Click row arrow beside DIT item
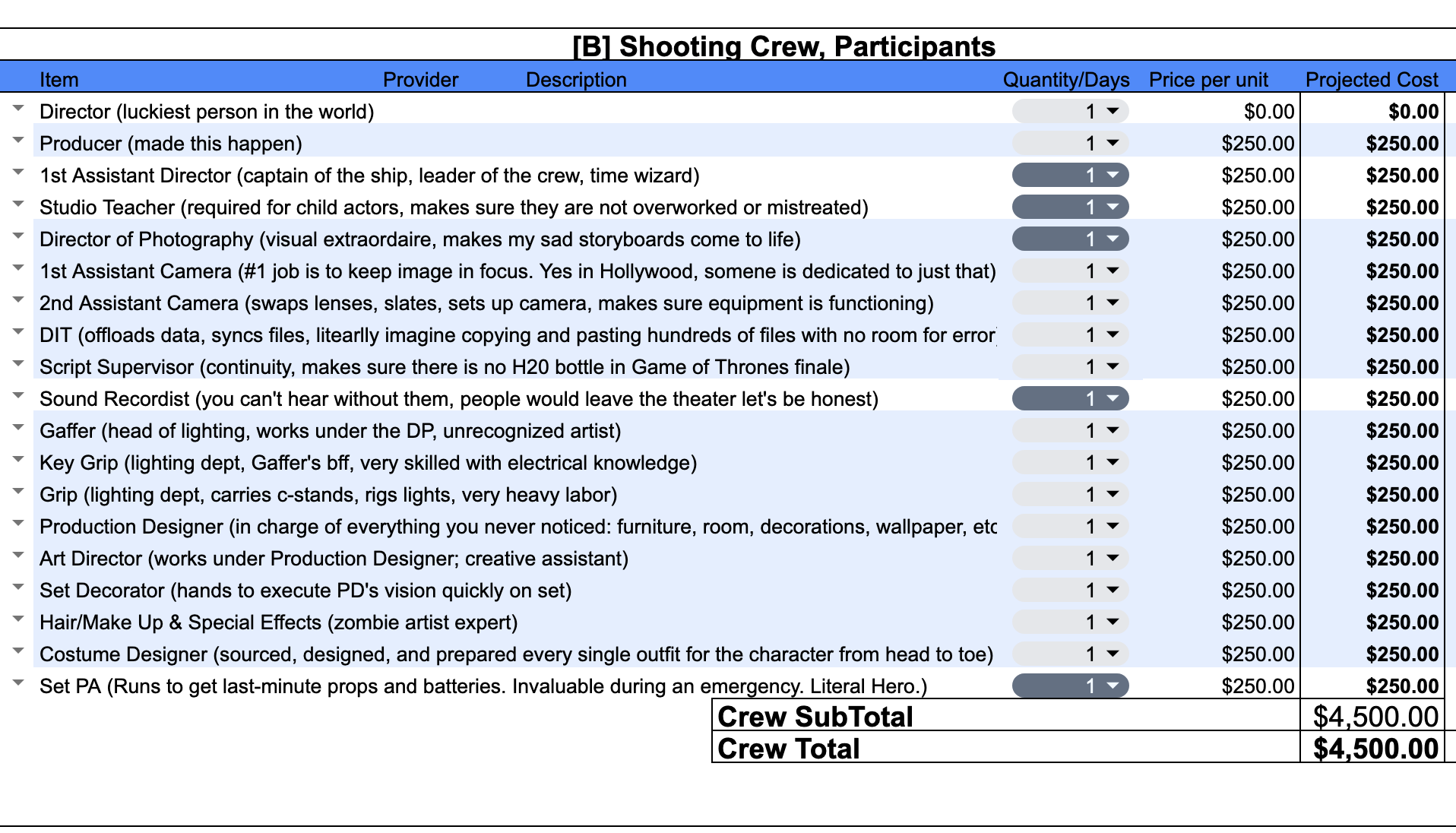This screenshot has width=1456, height=833. click(19, 333)
